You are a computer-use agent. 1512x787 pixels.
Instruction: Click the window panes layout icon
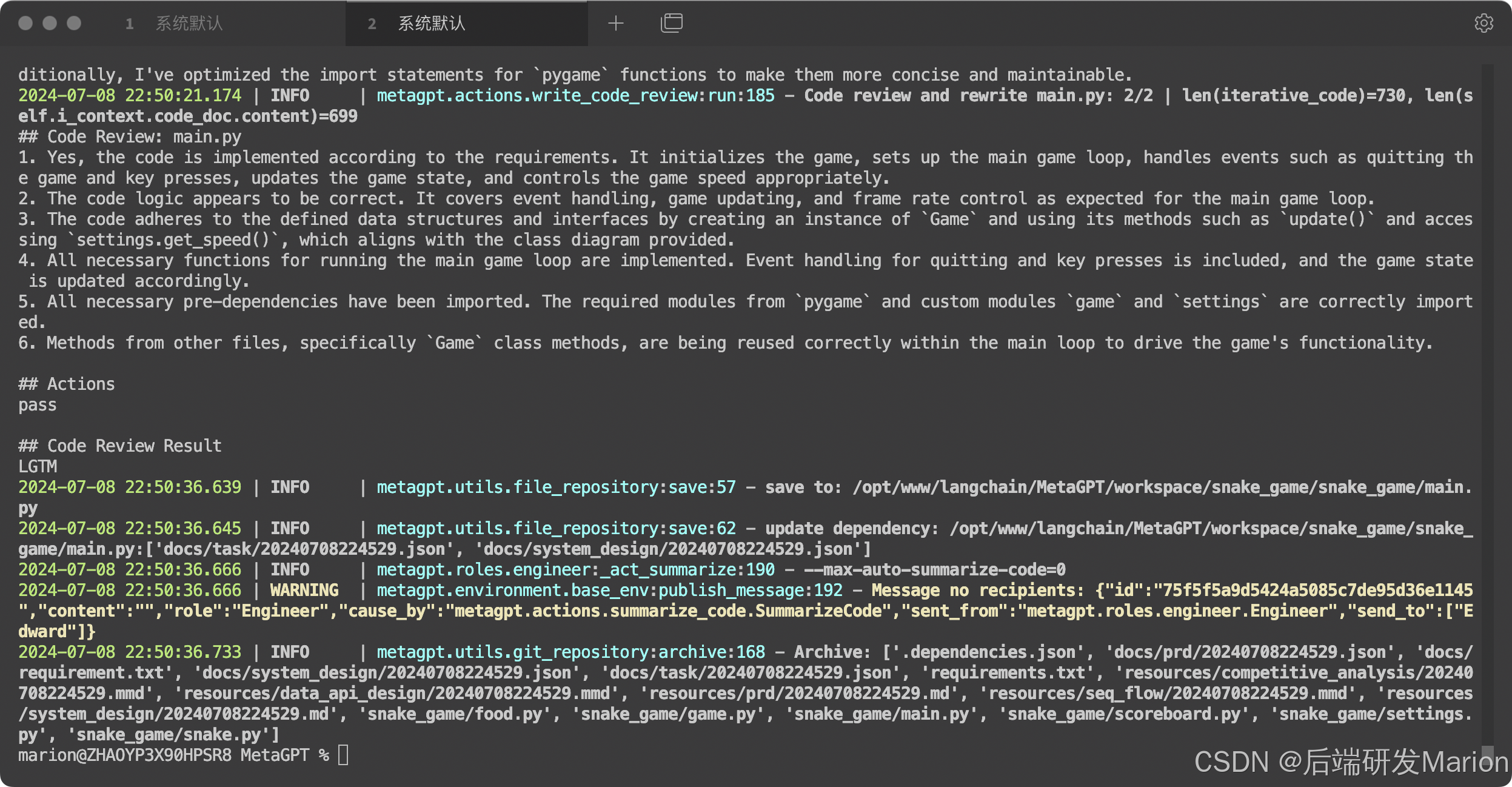coord(671,24)
